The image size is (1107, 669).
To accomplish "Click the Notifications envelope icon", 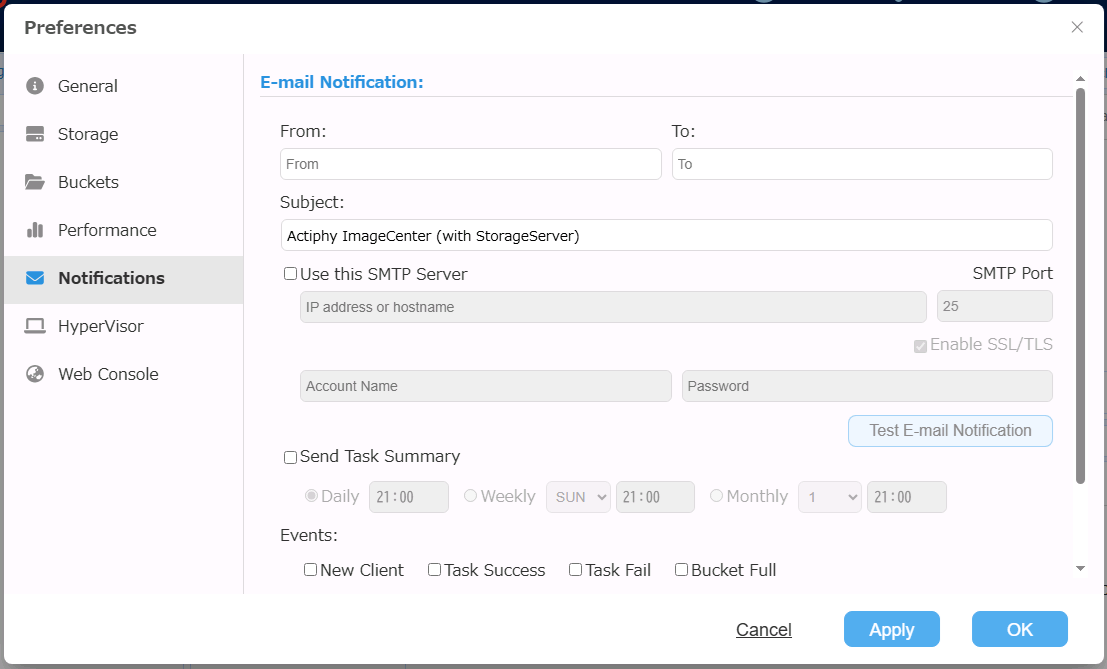I will point(35,278).
